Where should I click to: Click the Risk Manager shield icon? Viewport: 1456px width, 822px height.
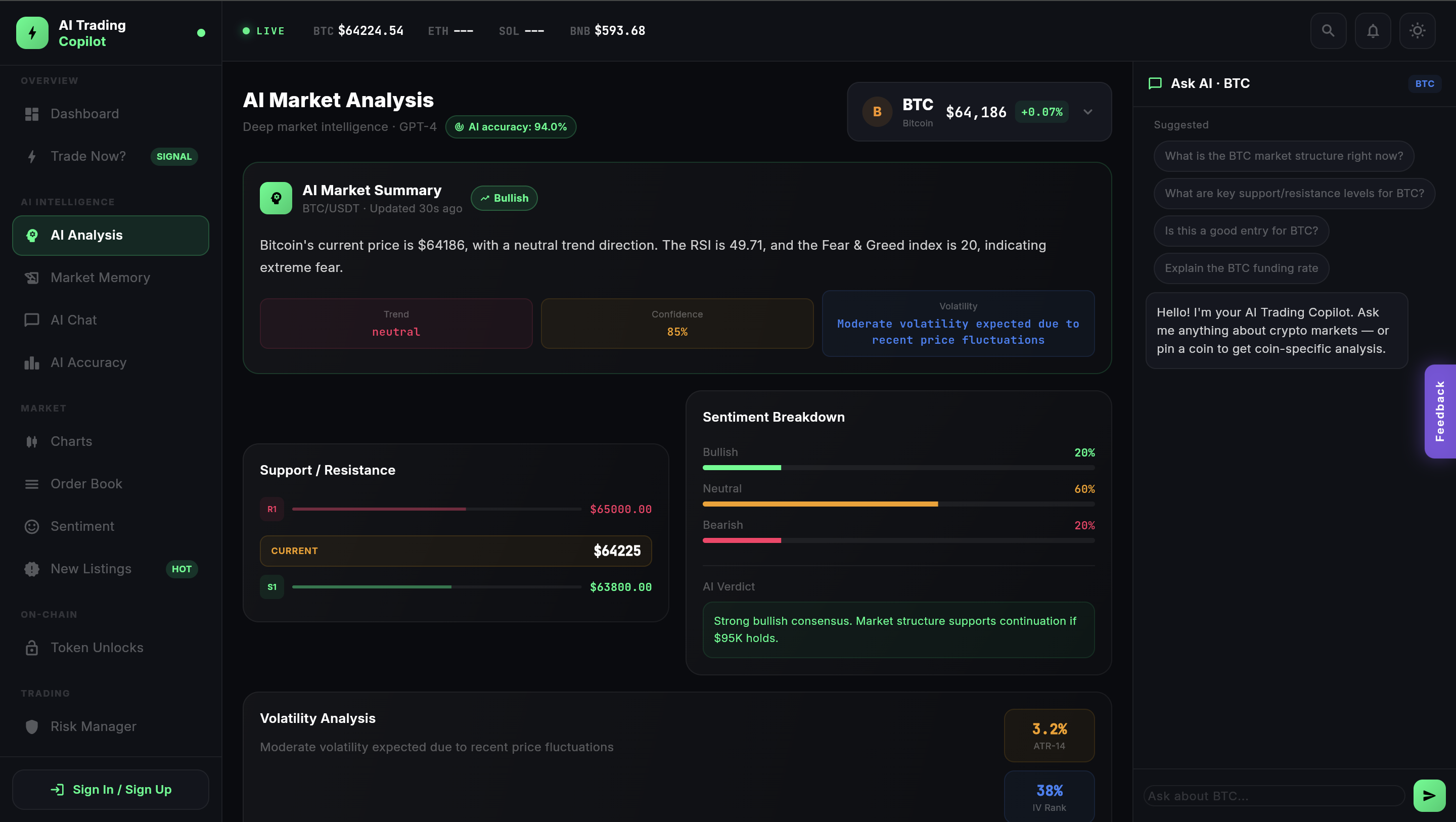point(32,726)
